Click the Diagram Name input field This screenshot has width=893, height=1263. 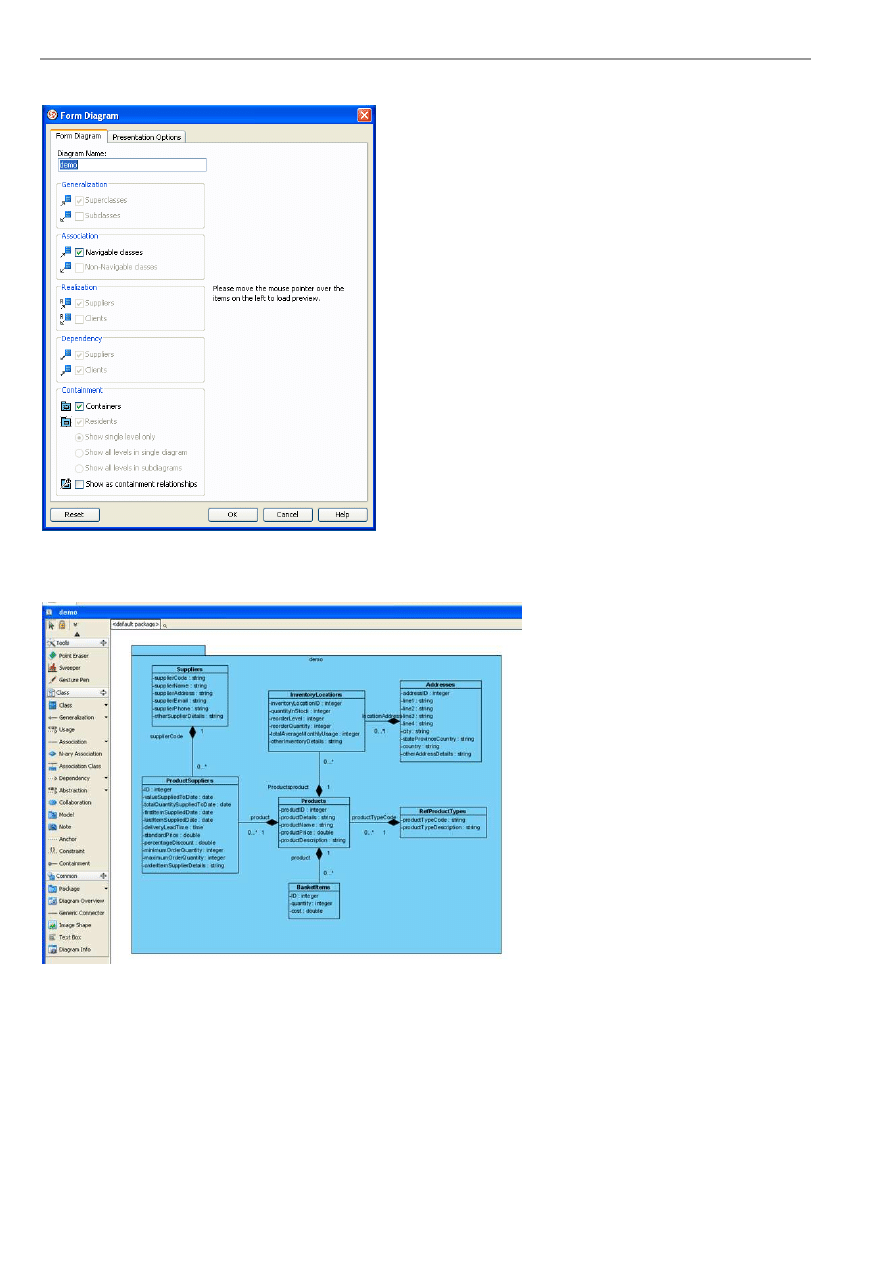click(x=132, y=165)
